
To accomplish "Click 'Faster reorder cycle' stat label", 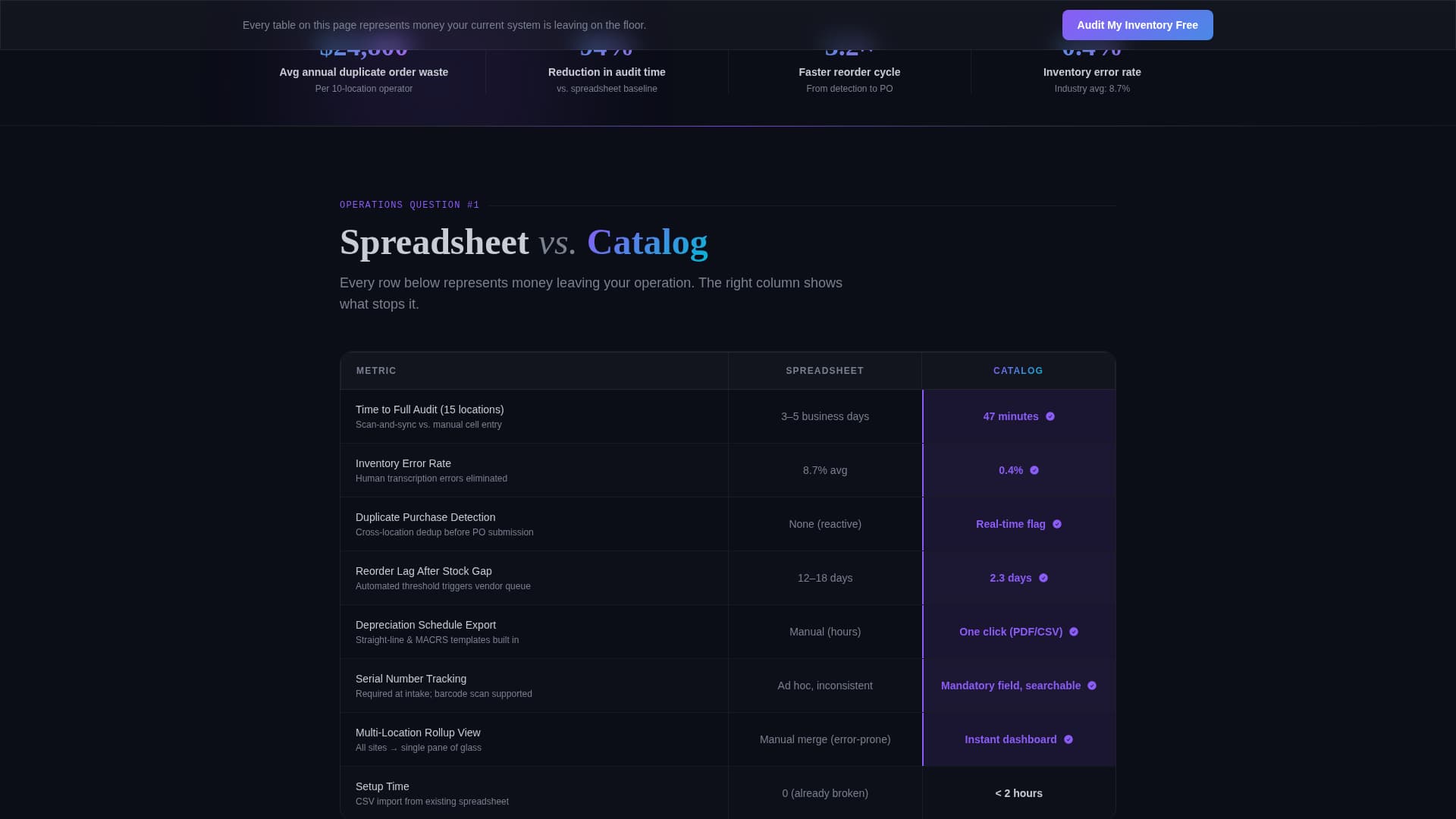I will (849, 72).
